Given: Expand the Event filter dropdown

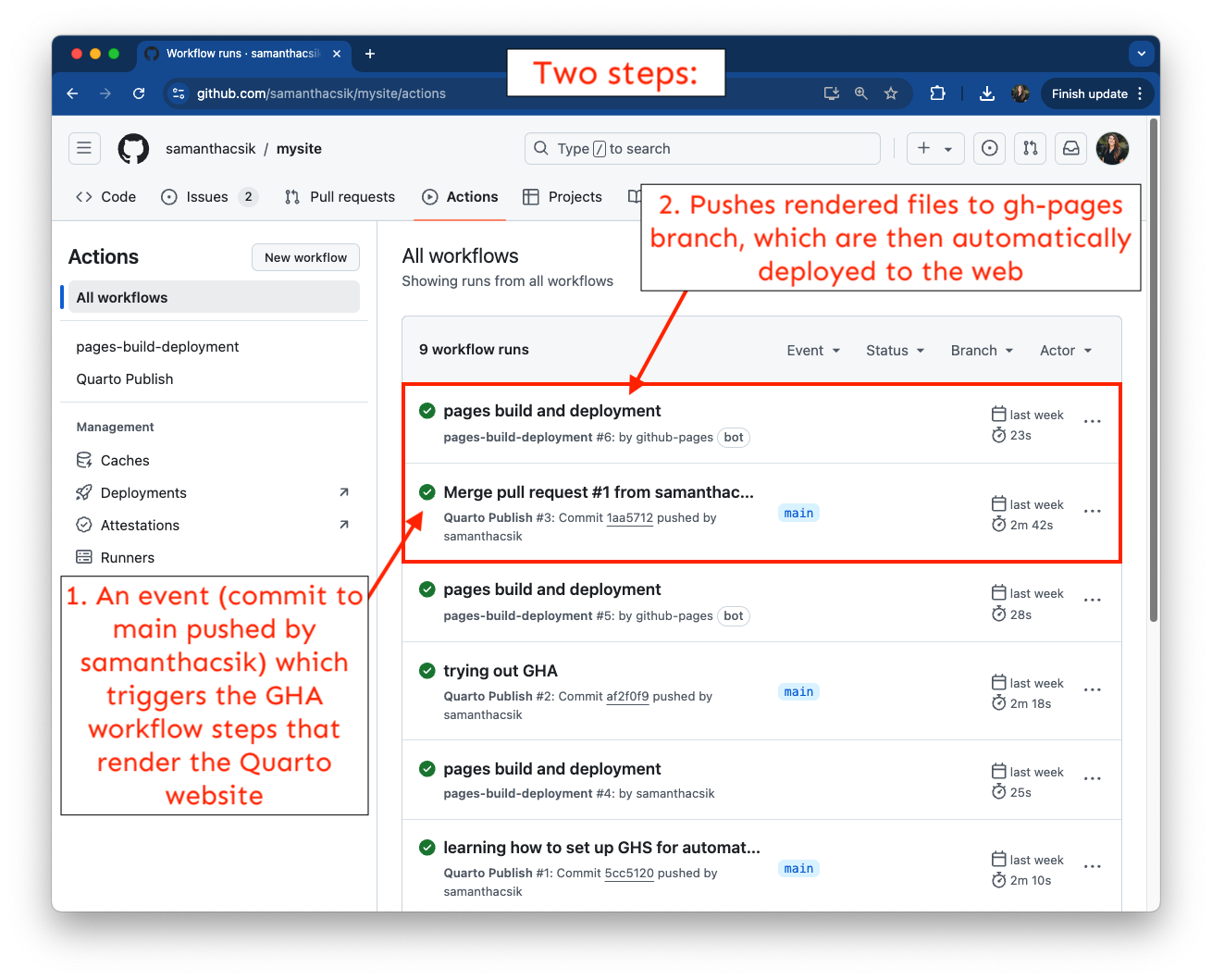Looking at the screenshot, I should pos(813,351).
